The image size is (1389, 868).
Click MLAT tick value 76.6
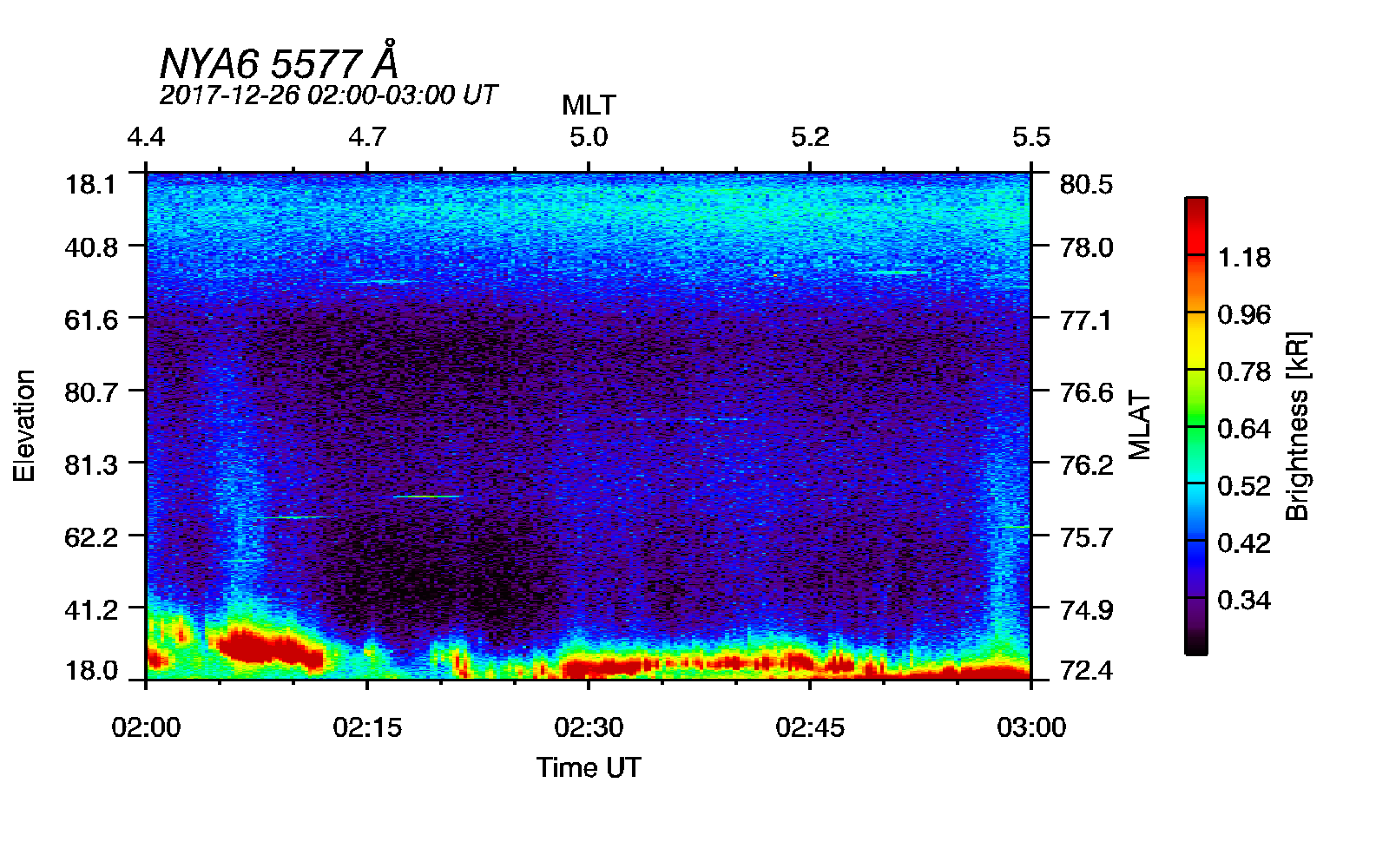[1086, 392]
